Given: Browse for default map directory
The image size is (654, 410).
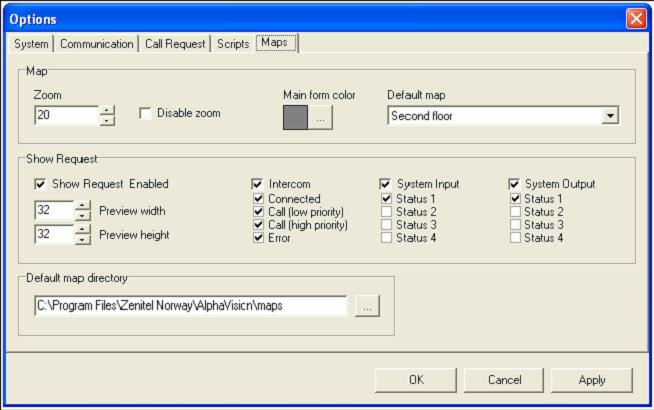Looking at the screenshot, I should click(367, 307).
